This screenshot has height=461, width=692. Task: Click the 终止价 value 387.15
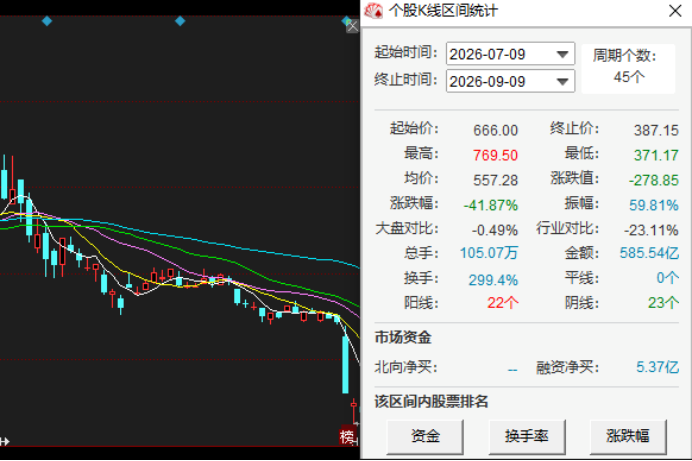pyautogui.click(x=656, y=130)
